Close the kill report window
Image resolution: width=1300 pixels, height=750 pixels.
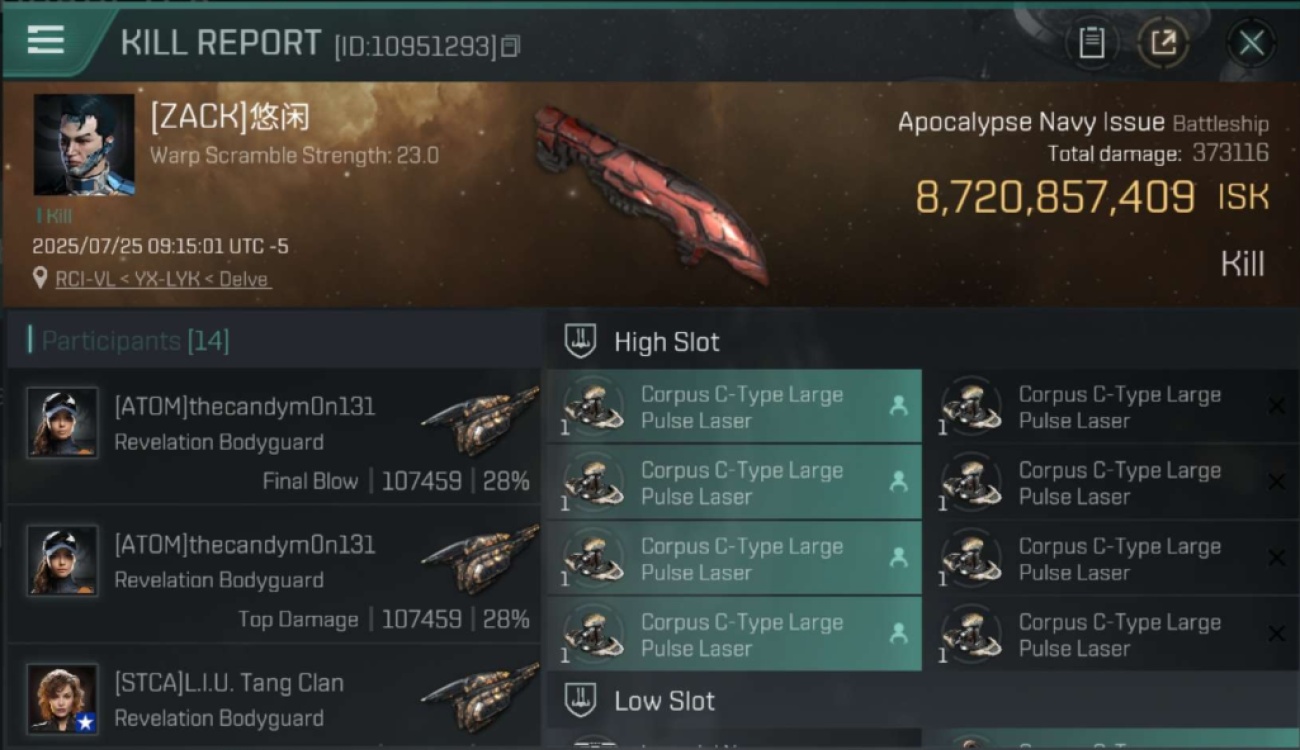[1251, 43]
